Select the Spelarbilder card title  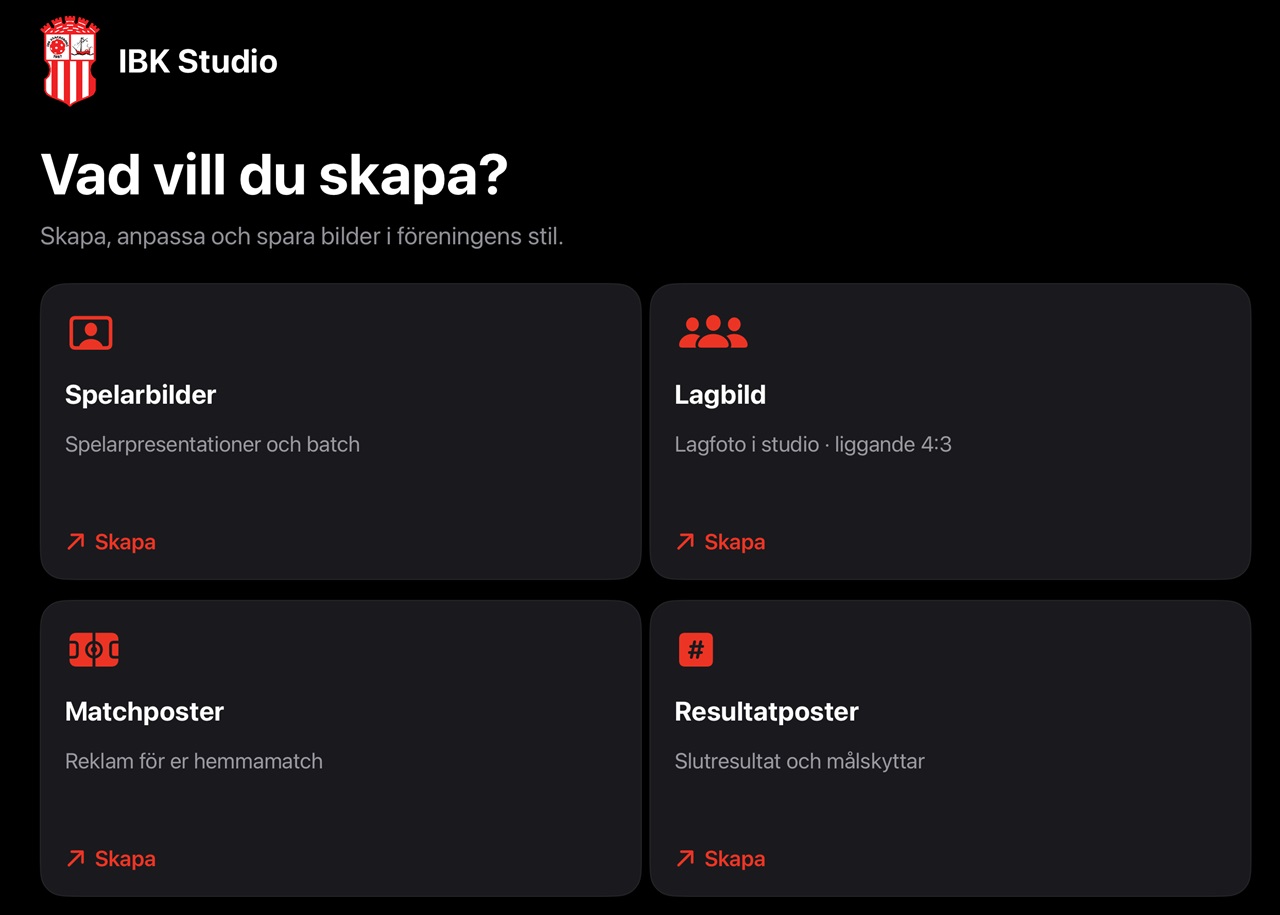pyautogui.click(x=141, y=395)
